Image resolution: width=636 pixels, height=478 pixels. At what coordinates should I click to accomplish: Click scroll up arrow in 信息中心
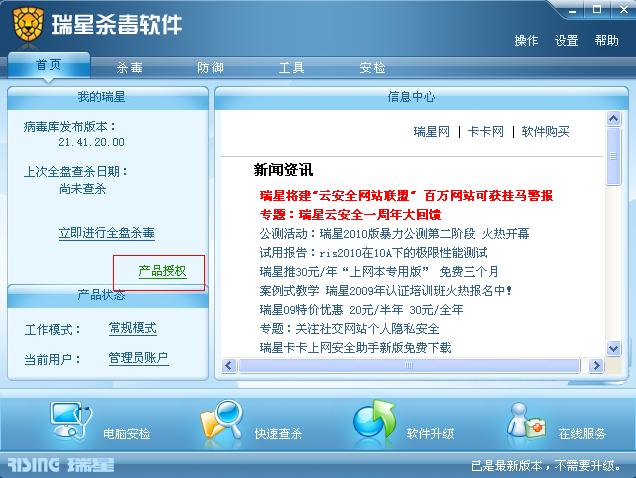613,118
